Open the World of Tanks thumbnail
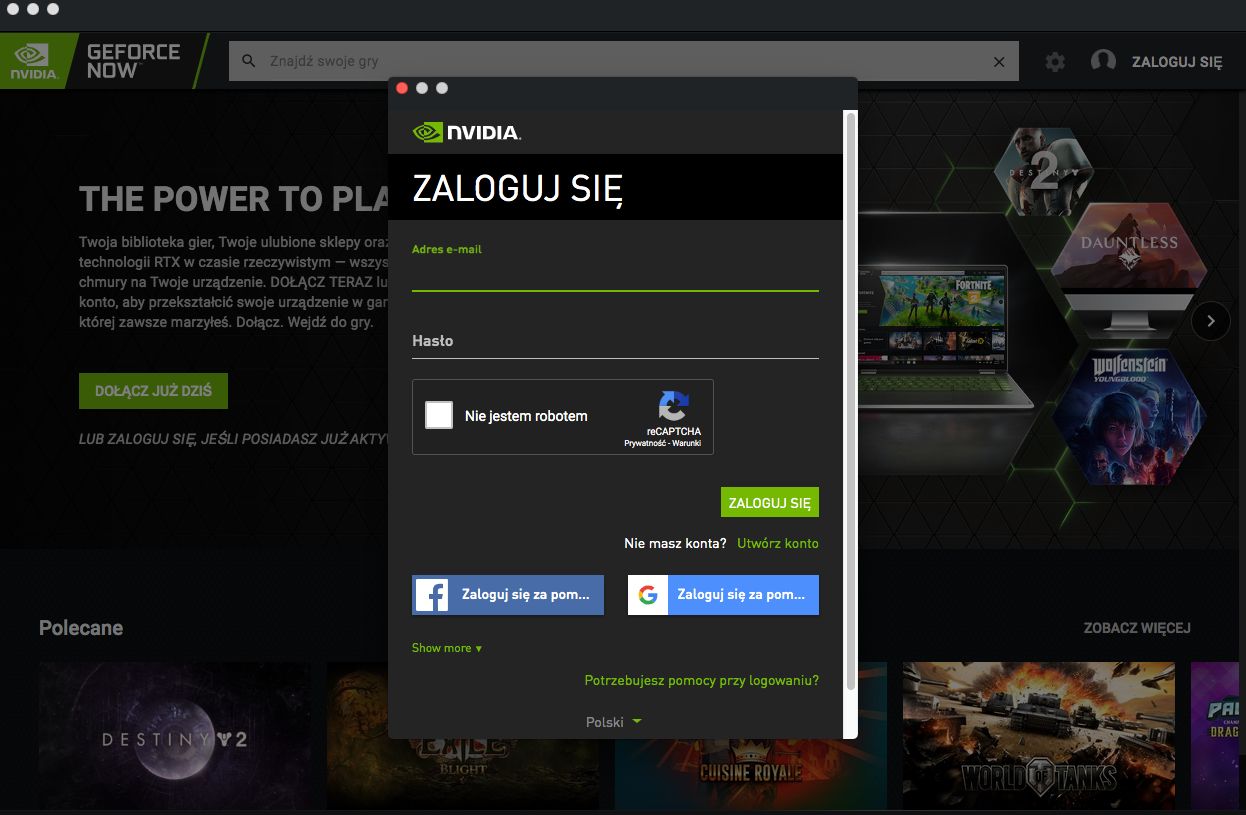Viewport: 1246px width, 815px height. (x=1039, y=736)
